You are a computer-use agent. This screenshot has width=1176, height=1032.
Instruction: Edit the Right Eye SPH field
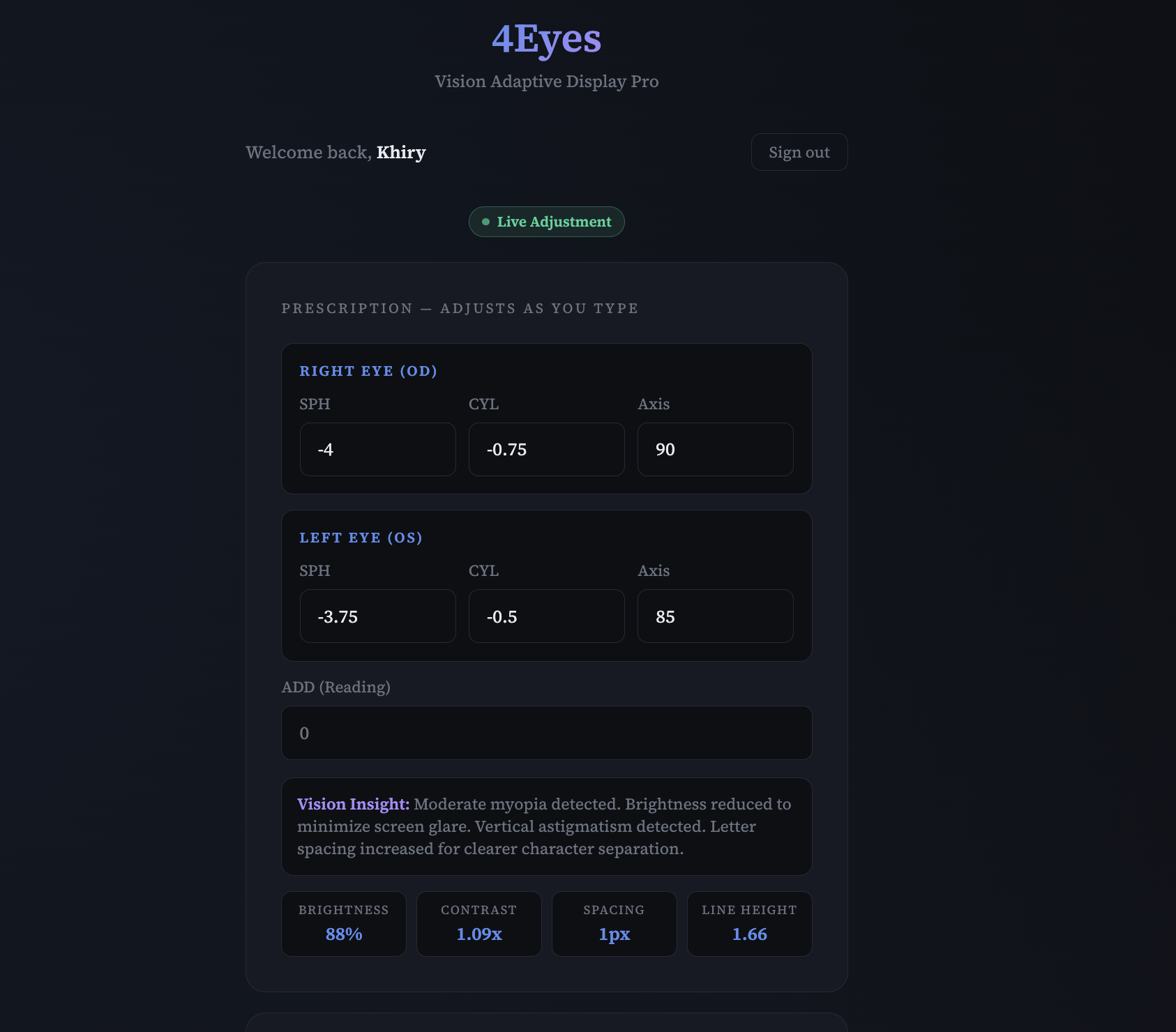pos(378,450)
